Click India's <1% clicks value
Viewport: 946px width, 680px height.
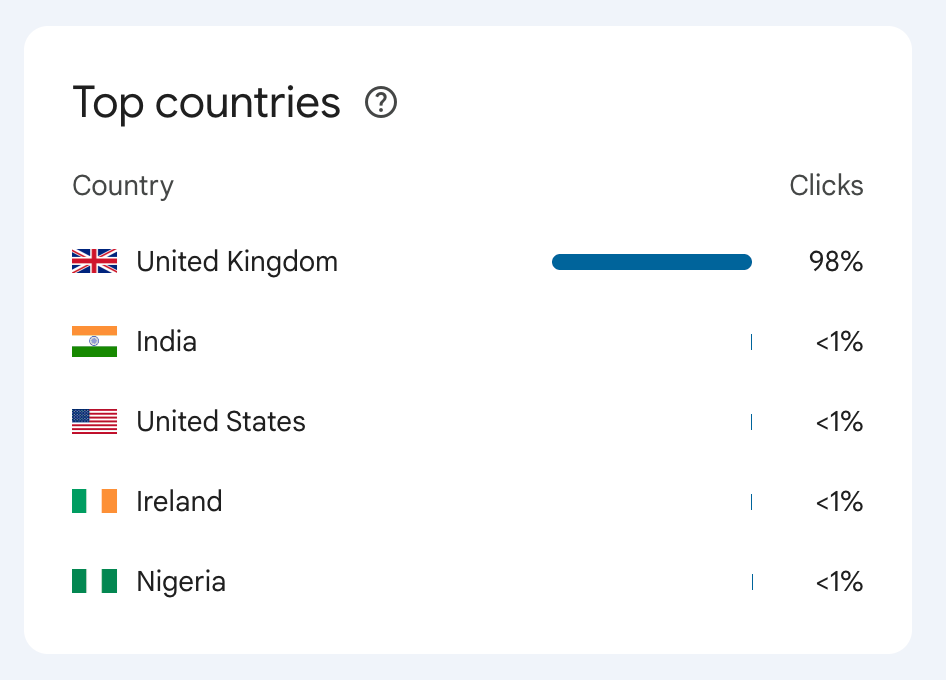click(839, 342)
